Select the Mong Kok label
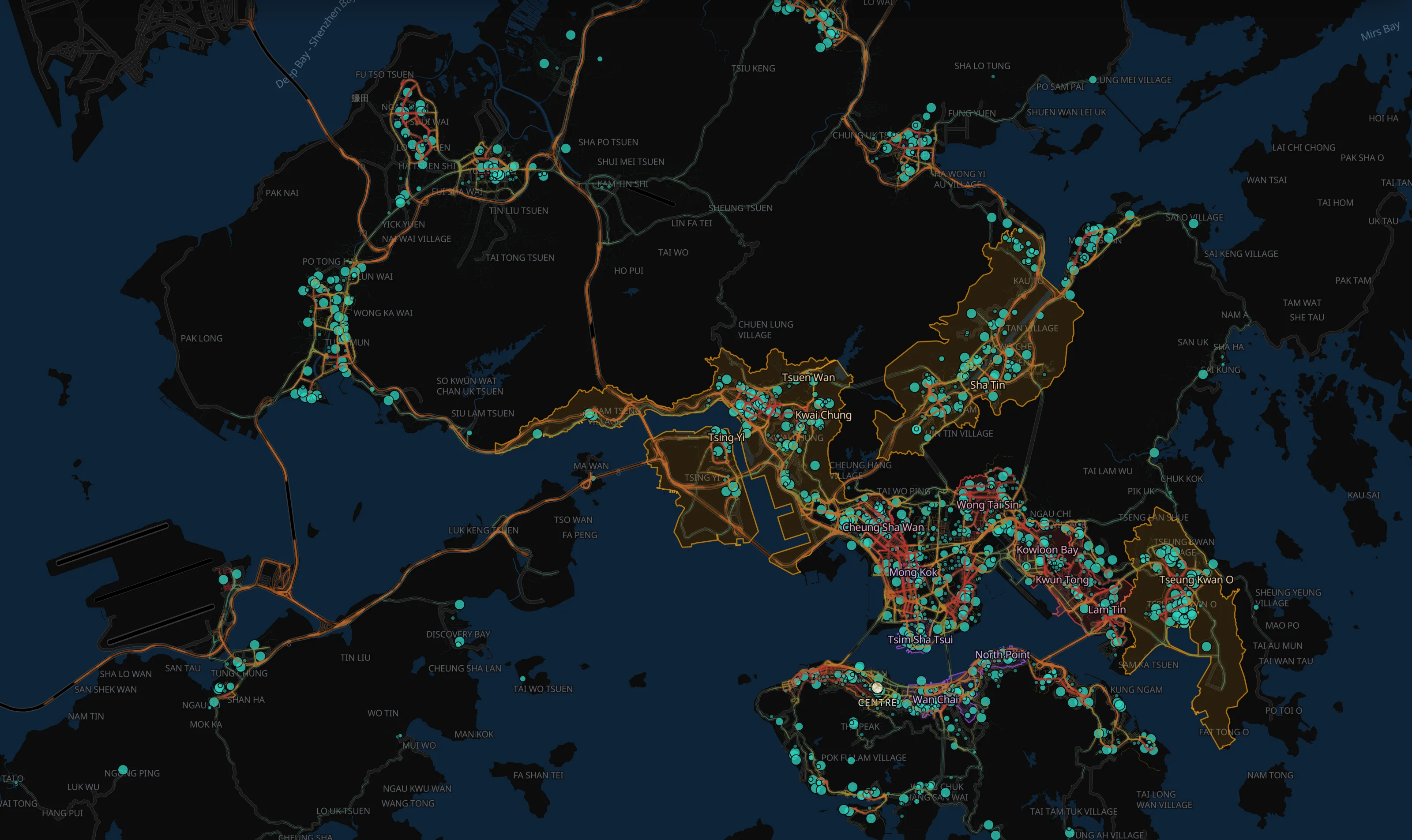Image resolution: width=1412 pixels, height=840 pixels. pos(913,572)
